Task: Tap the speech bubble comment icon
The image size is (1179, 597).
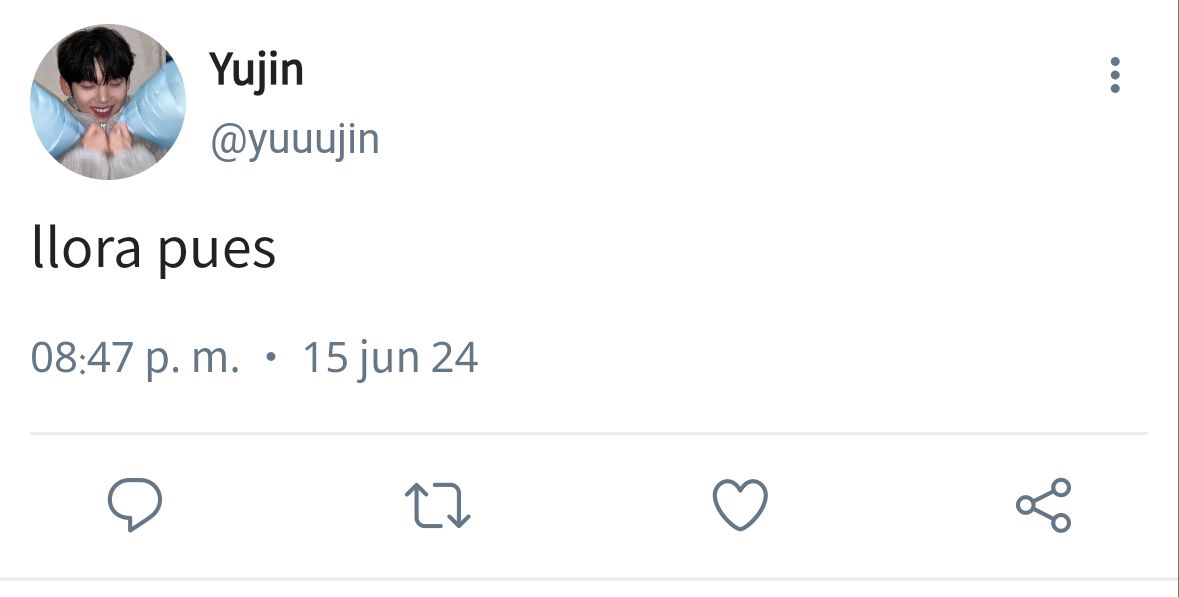Action: tap(135, 505)
